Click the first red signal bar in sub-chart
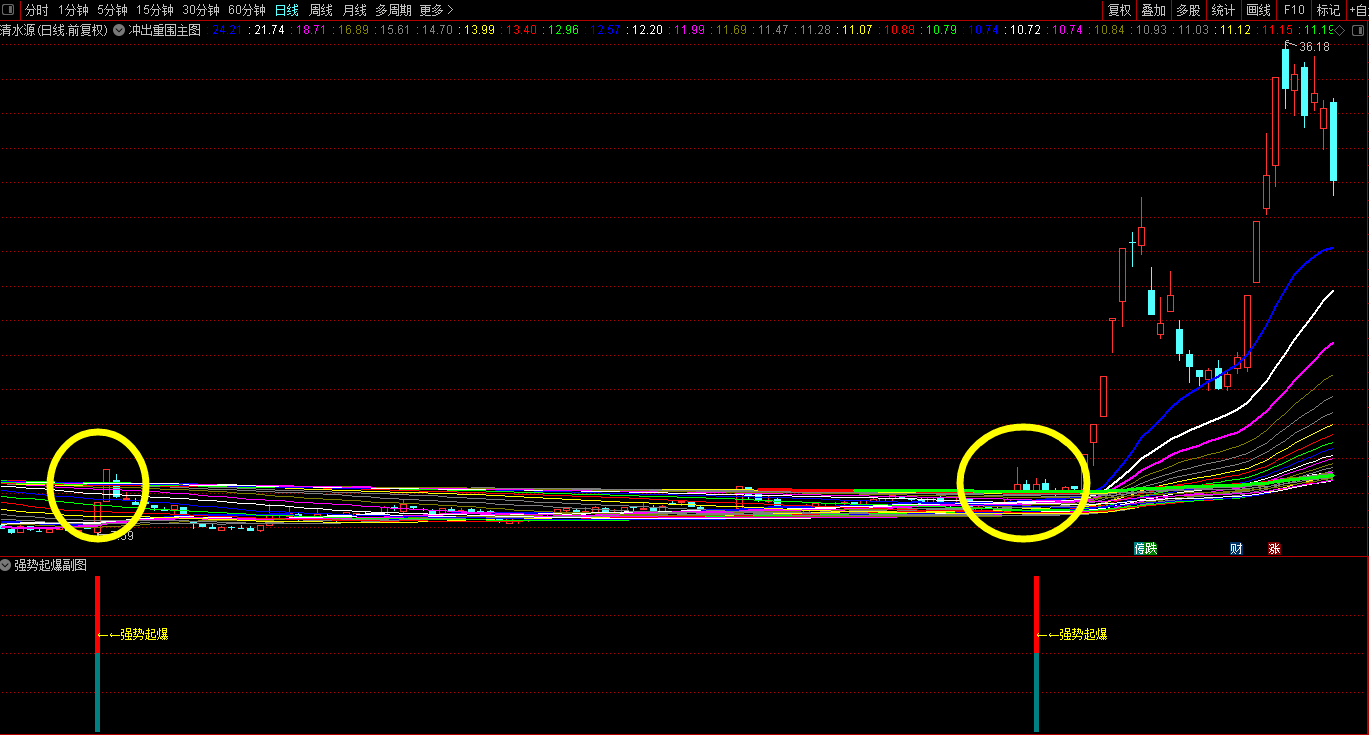 (x=98, y=615)
